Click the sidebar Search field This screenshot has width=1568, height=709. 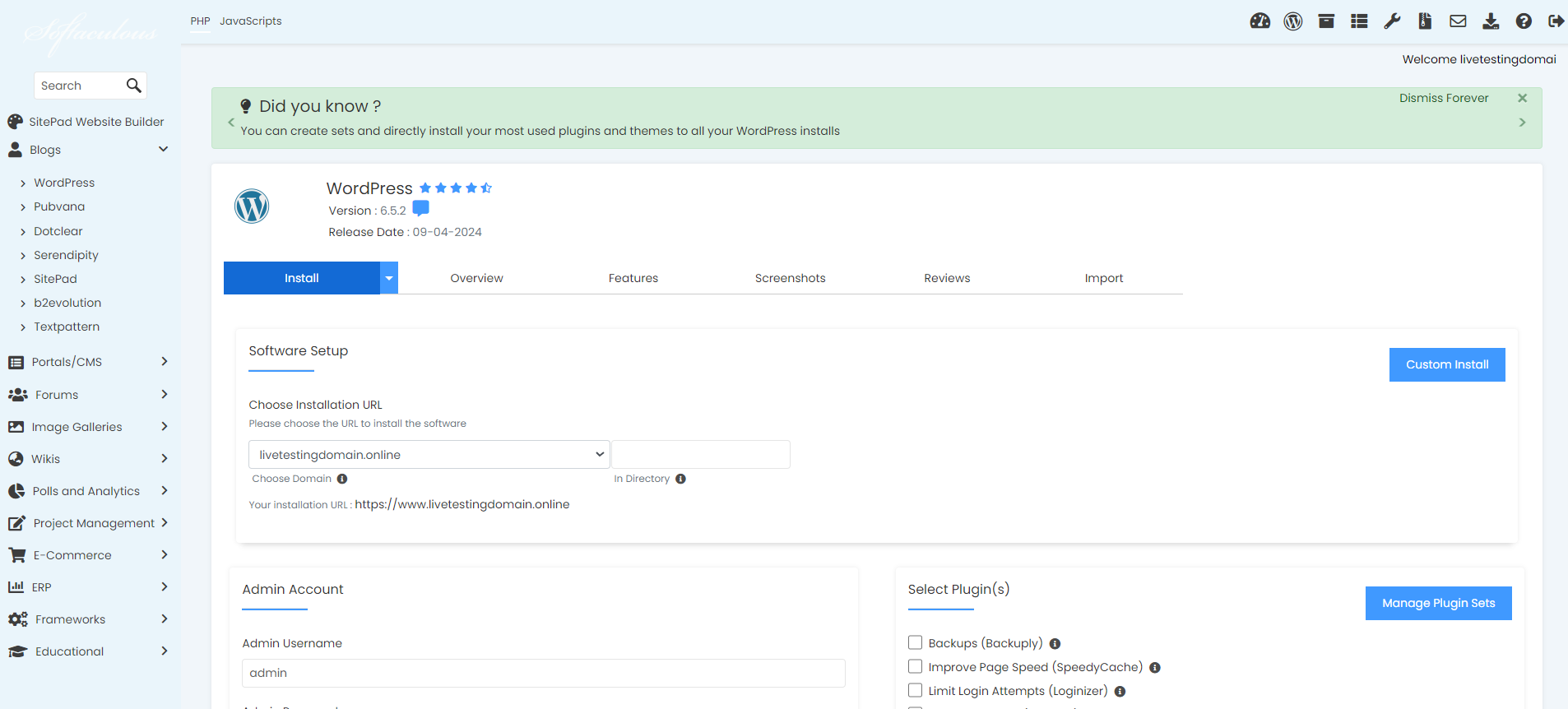tap(80, 86)
